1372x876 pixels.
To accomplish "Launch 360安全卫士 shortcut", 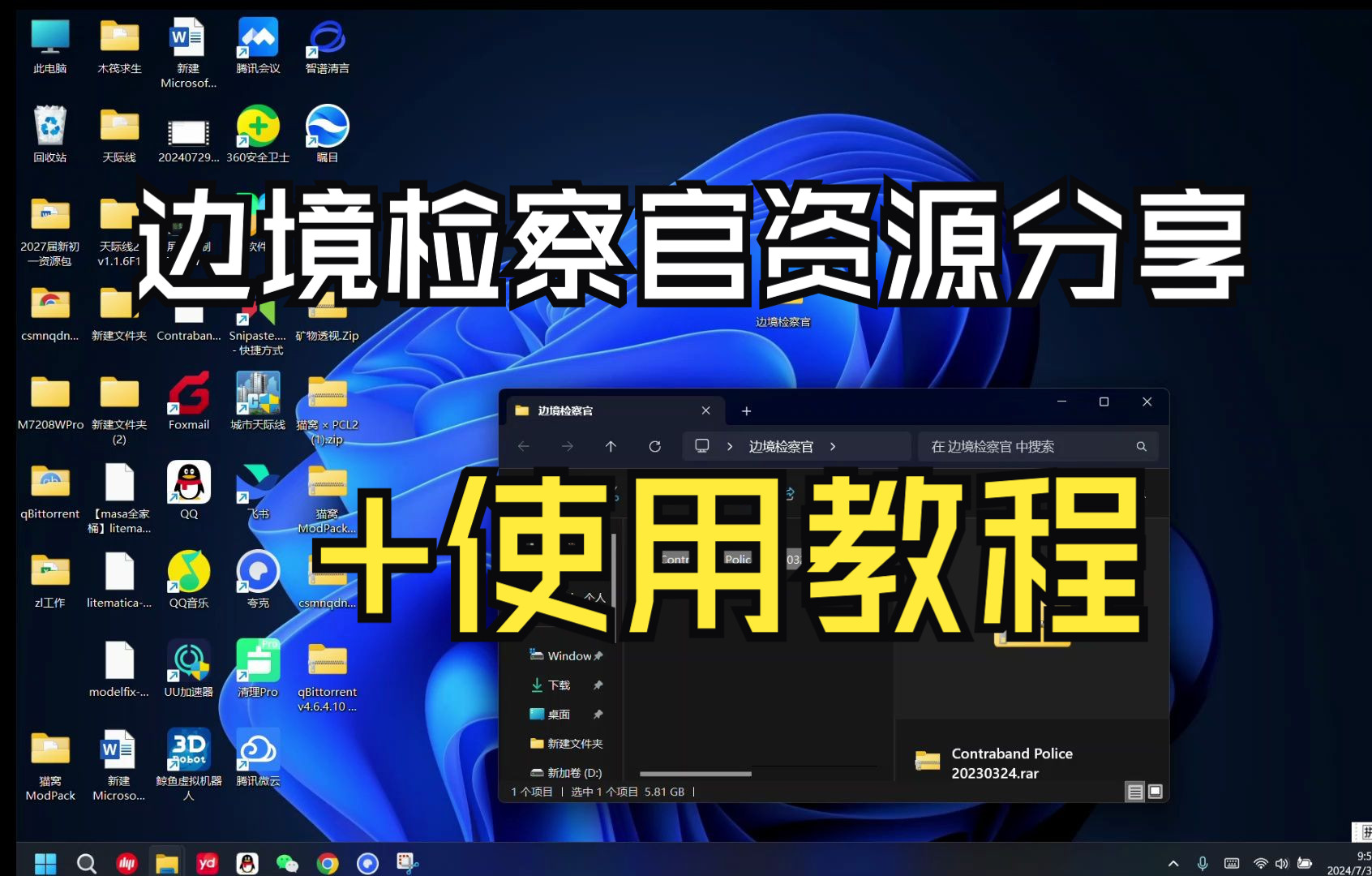I will (258, 135).
